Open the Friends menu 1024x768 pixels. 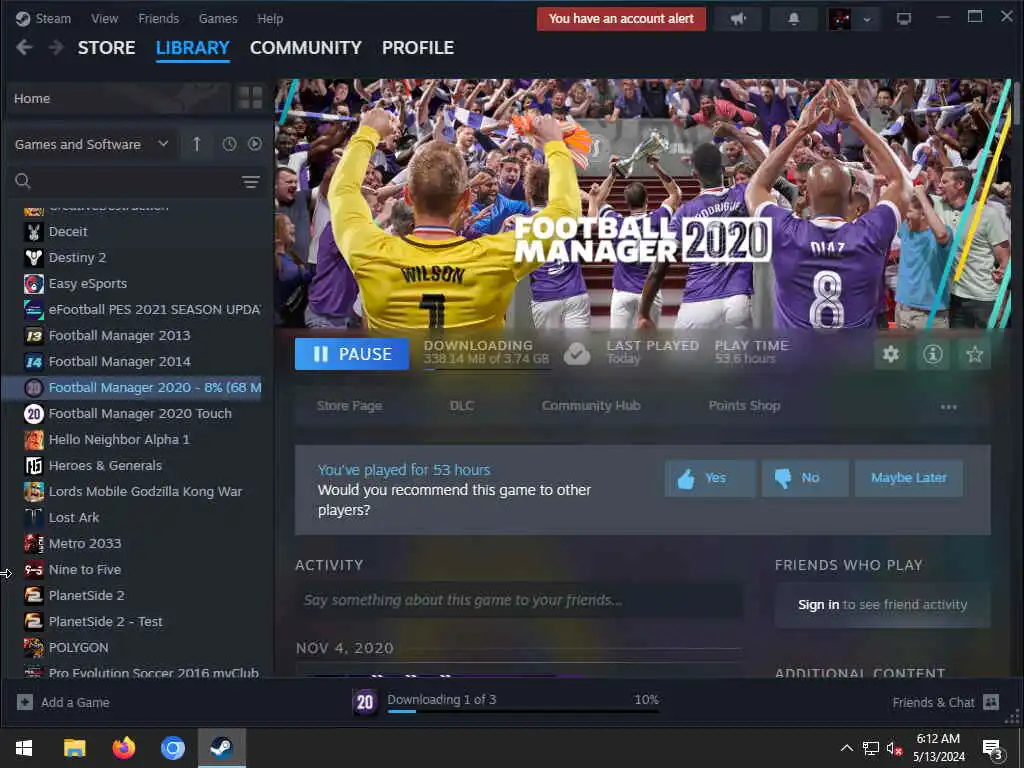click(158, 18)
